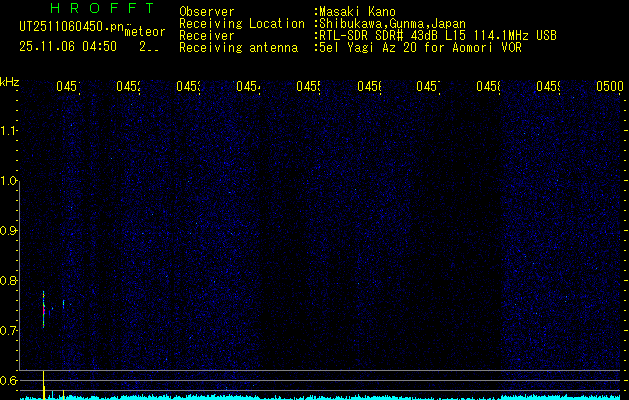The height and width of the screenshot is (400, 629).
Task: Click the 0454 time marker
Action: 248,86
